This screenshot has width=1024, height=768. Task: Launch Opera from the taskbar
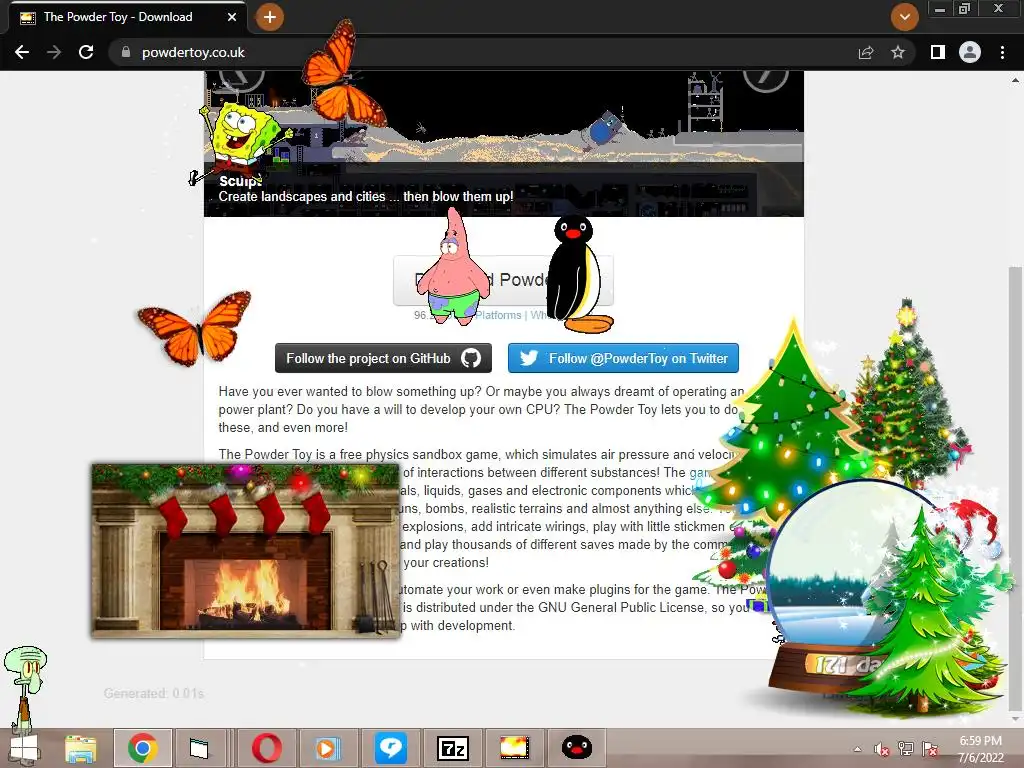(x=267, y=748)
